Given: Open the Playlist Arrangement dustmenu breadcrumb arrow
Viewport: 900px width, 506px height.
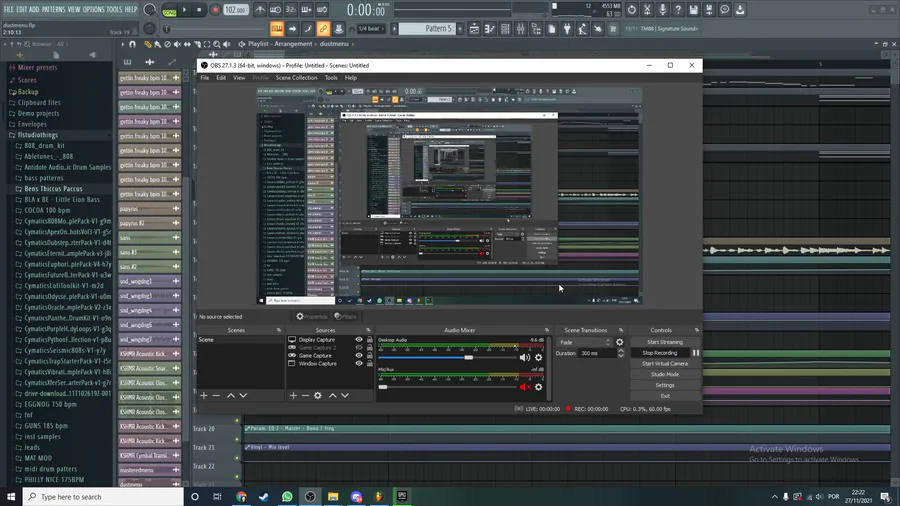Looking at the screenshot, I should (x=352, y=44).
